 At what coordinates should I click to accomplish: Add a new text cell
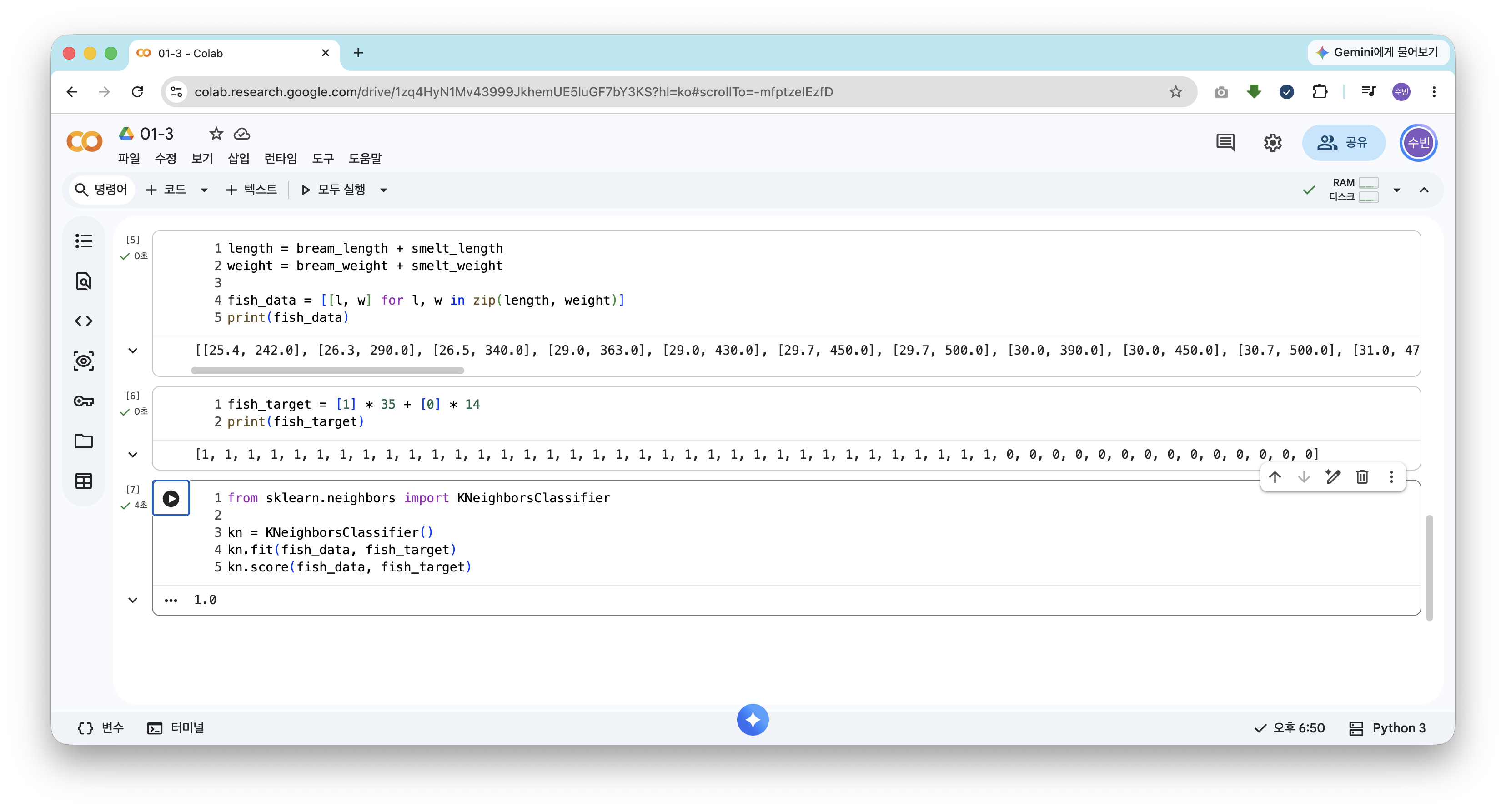click(251, 190)
